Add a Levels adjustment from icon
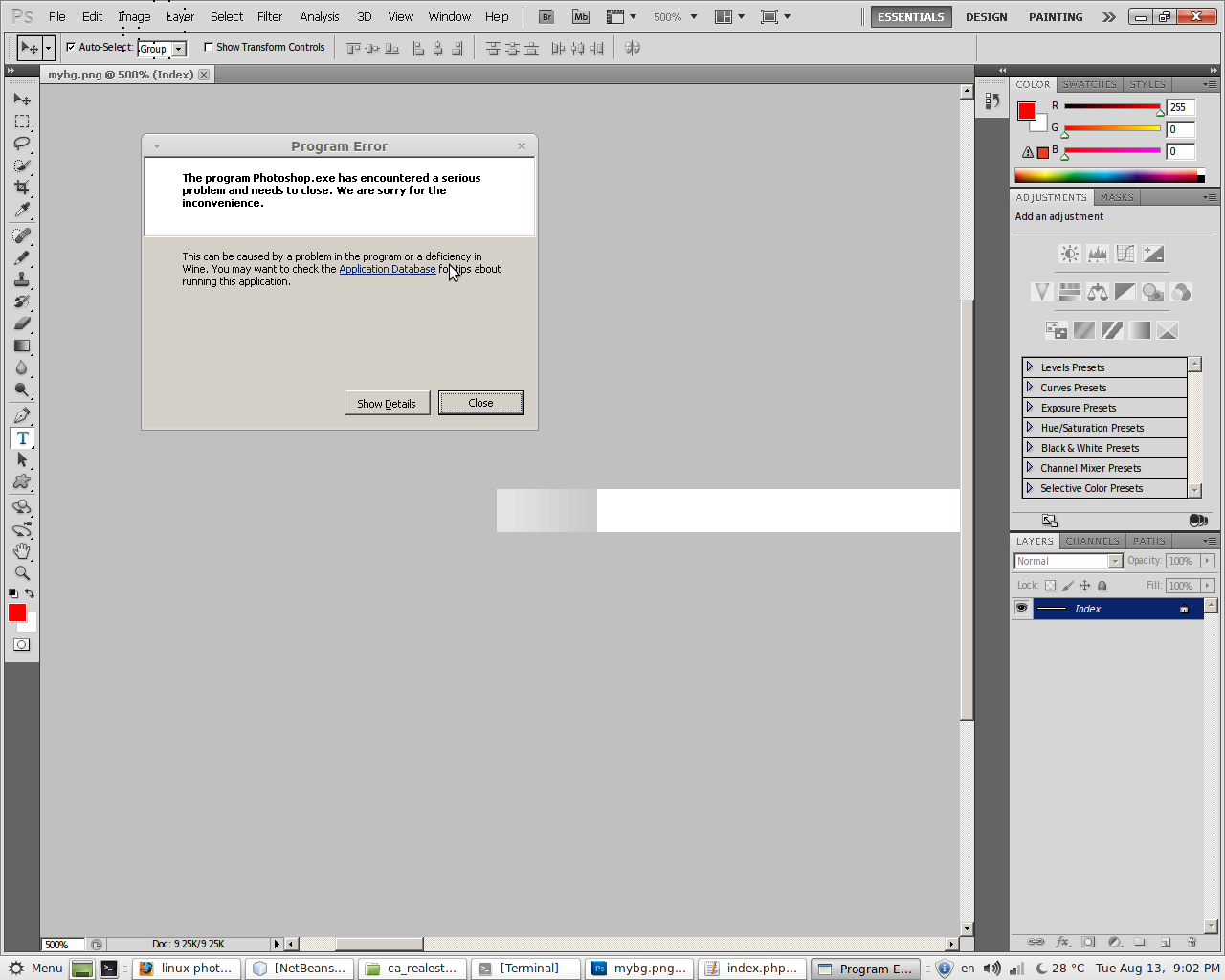The image size is (1225, 980). [1098, 254]
